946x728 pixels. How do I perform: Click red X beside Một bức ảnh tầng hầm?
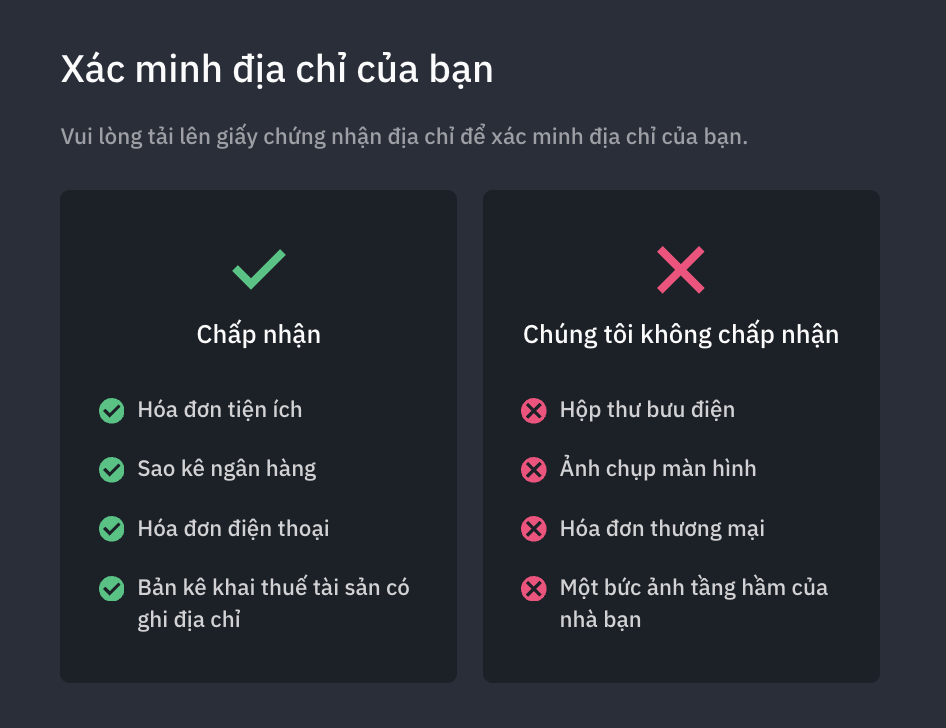coord(534,589)
